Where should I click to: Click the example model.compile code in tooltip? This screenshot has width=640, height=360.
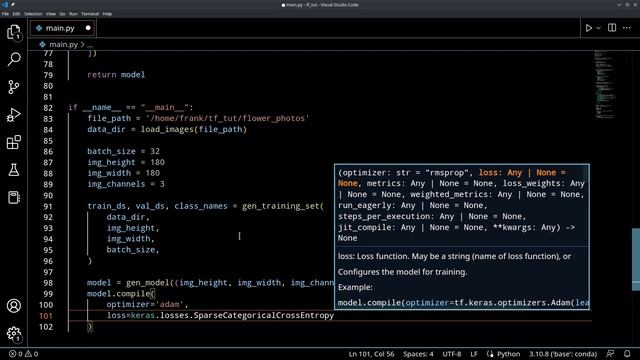pos(463,303)
